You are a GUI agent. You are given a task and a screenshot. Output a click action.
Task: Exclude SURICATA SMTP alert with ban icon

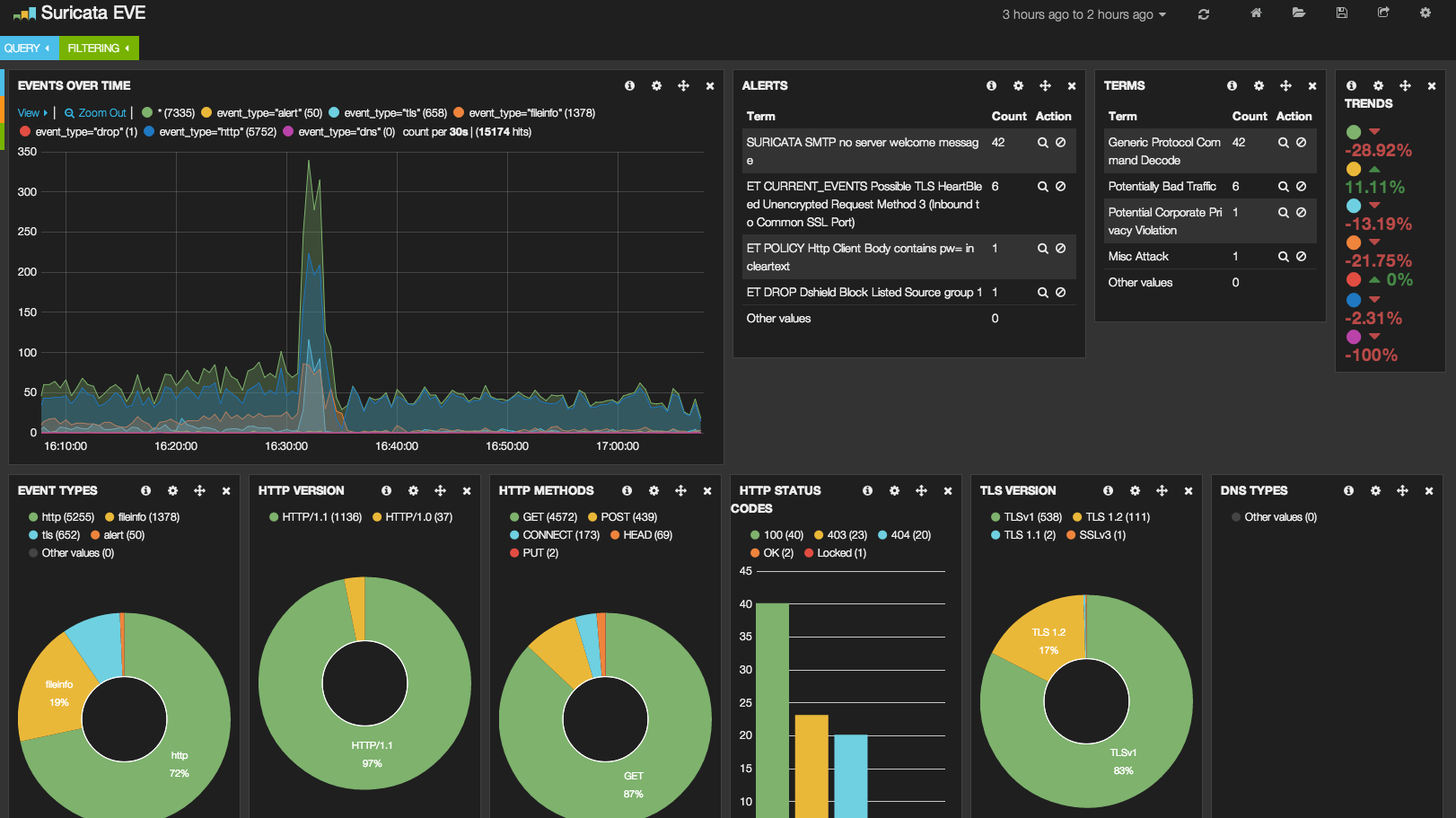[1060, 143]
